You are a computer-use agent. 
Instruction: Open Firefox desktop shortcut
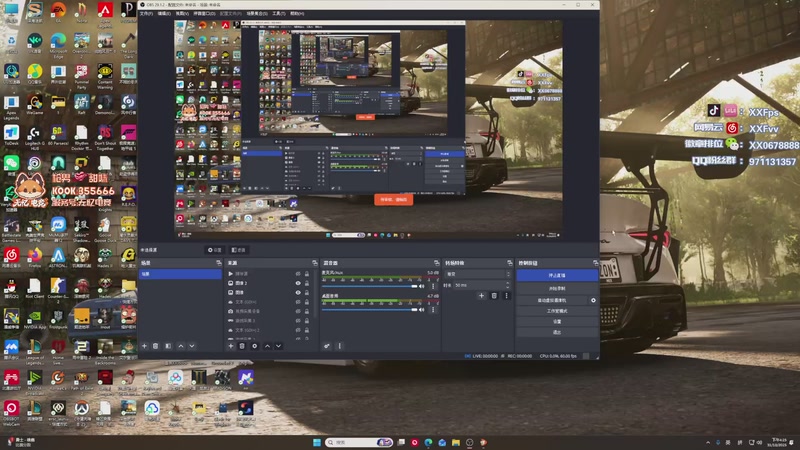click(x=35, y=257)
